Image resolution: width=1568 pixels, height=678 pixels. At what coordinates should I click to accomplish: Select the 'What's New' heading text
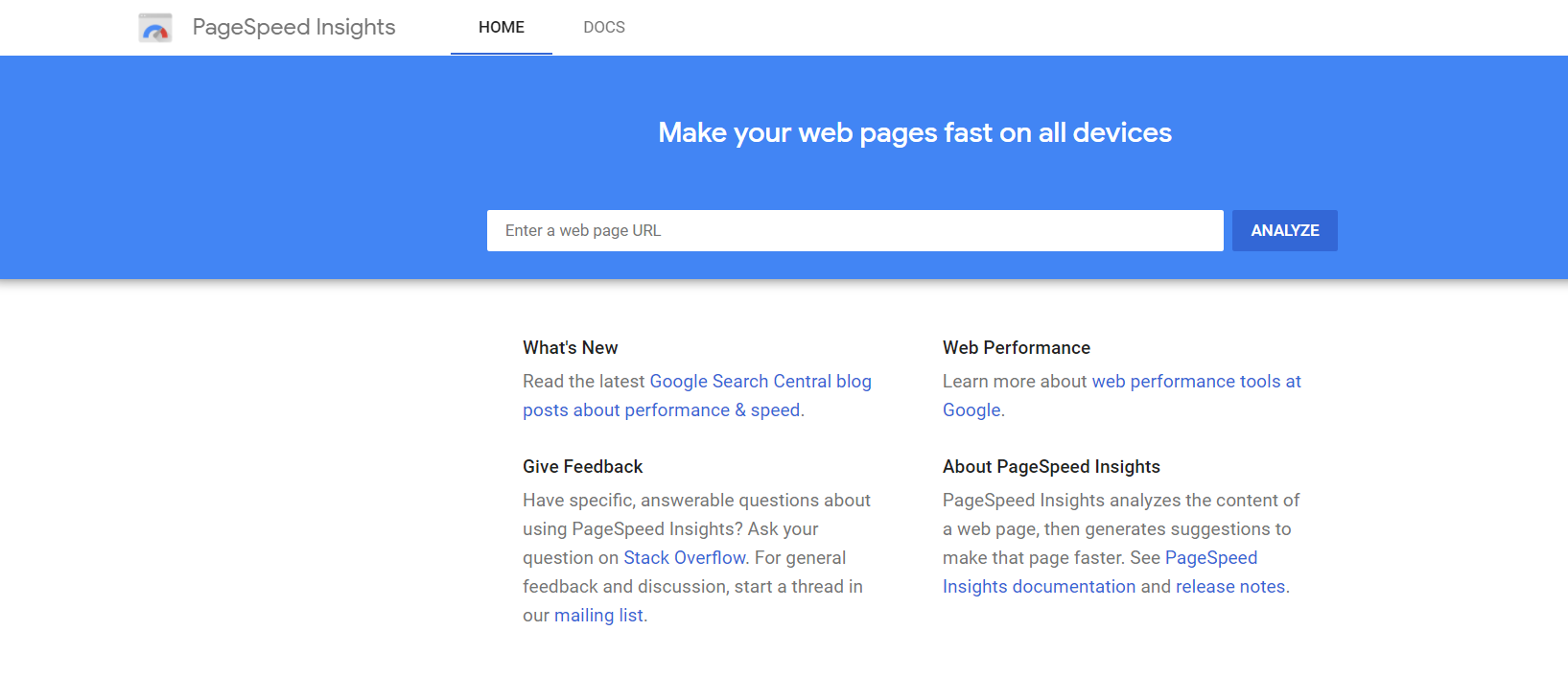571,347
